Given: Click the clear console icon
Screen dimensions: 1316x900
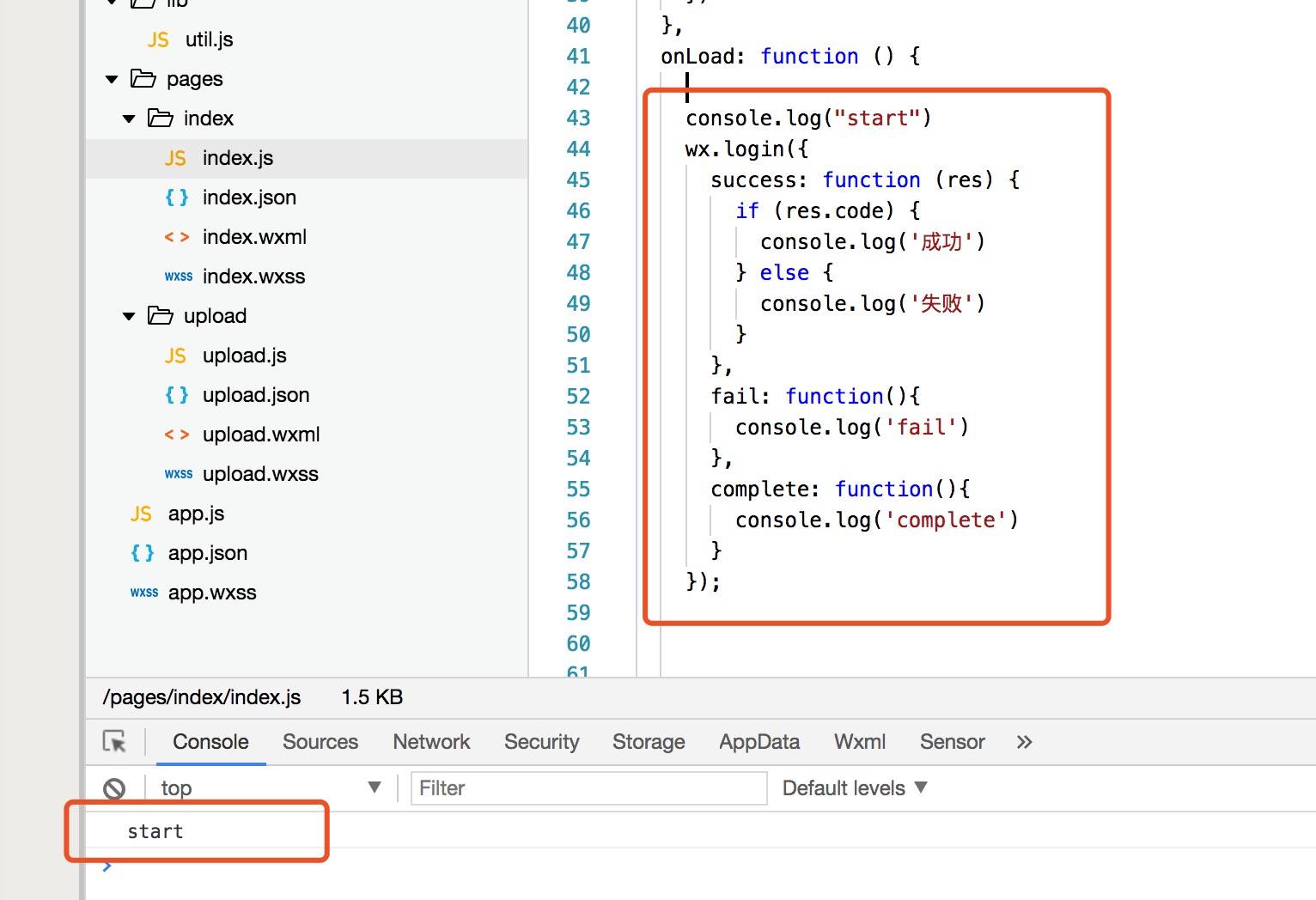Looking at the screenshot, I should 114,788.
